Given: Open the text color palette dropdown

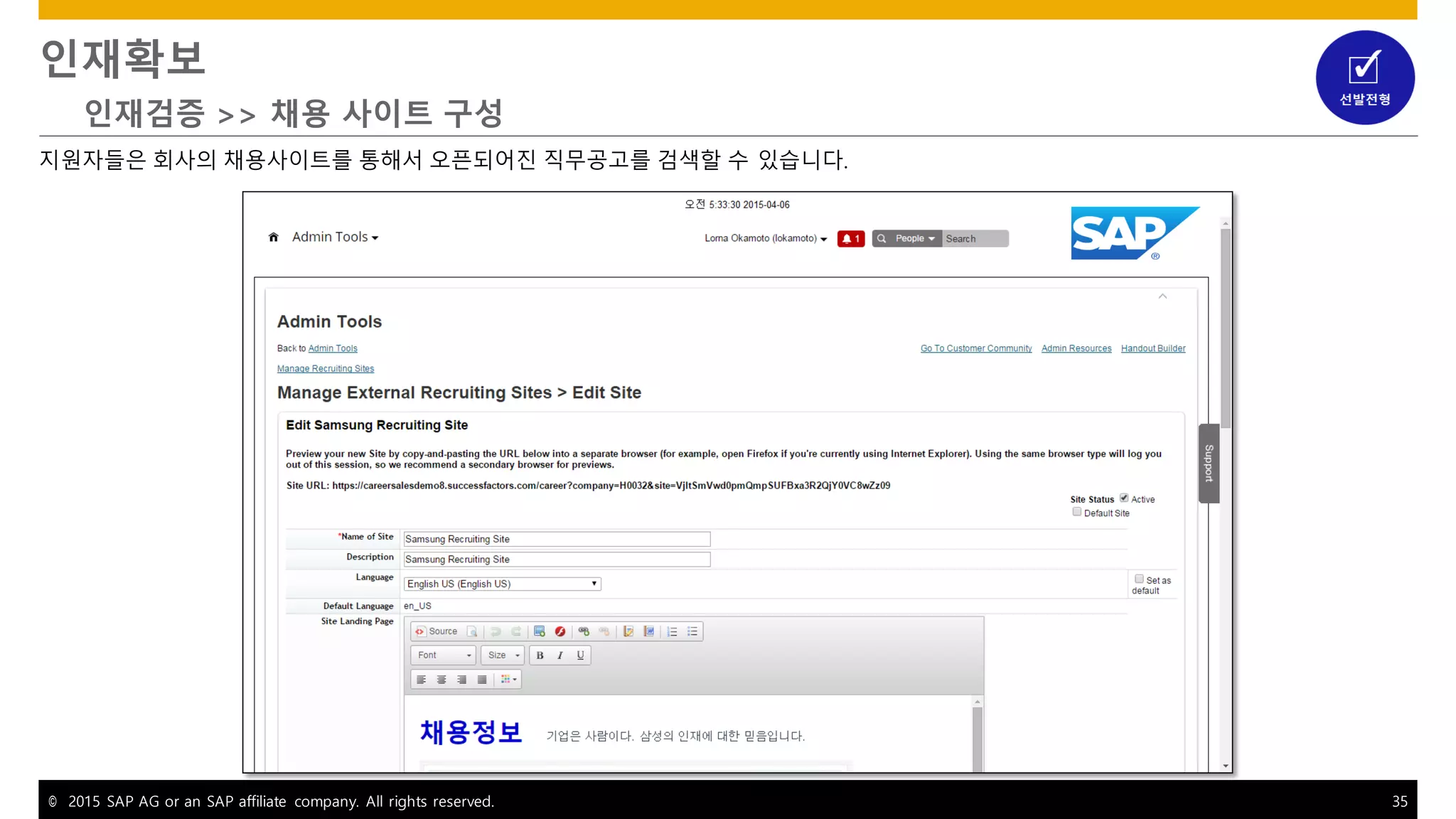Looking at the screenshot, I should pos(509,680).
